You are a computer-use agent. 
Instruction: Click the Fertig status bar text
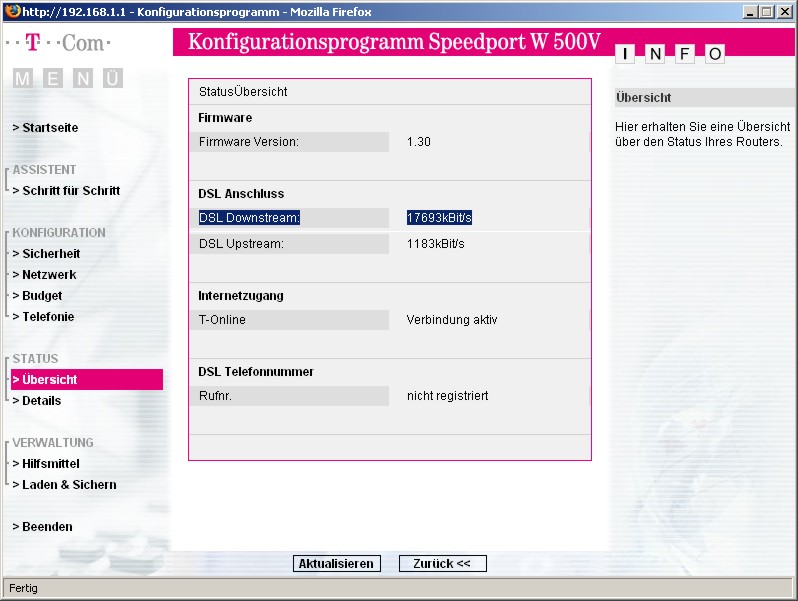point(23,588)
